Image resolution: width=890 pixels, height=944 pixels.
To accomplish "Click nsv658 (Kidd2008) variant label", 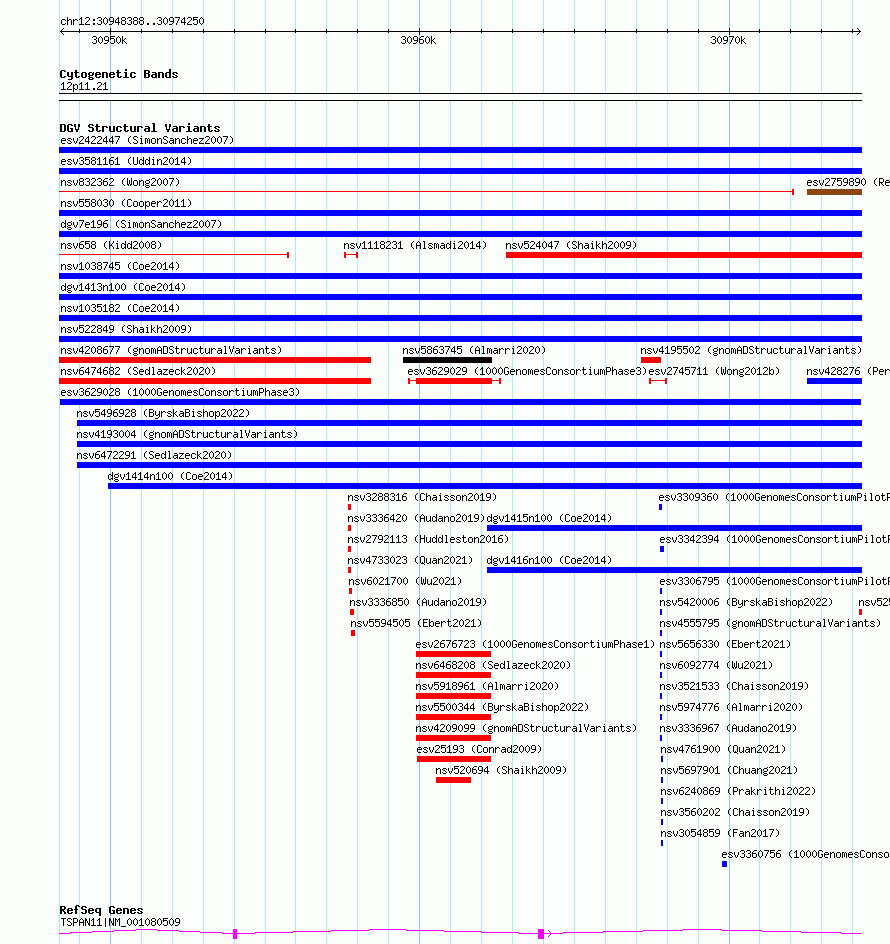I will [111, 246].
